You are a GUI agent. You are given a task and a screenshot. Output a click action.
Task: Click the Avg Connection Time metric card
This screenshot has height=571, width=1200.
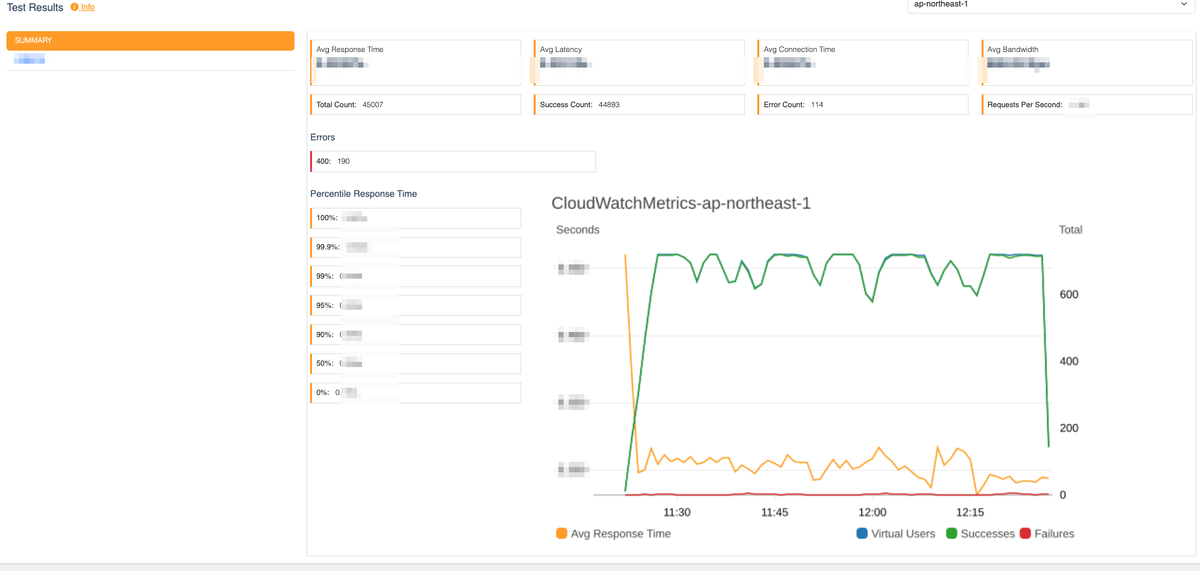pos(863,63)
